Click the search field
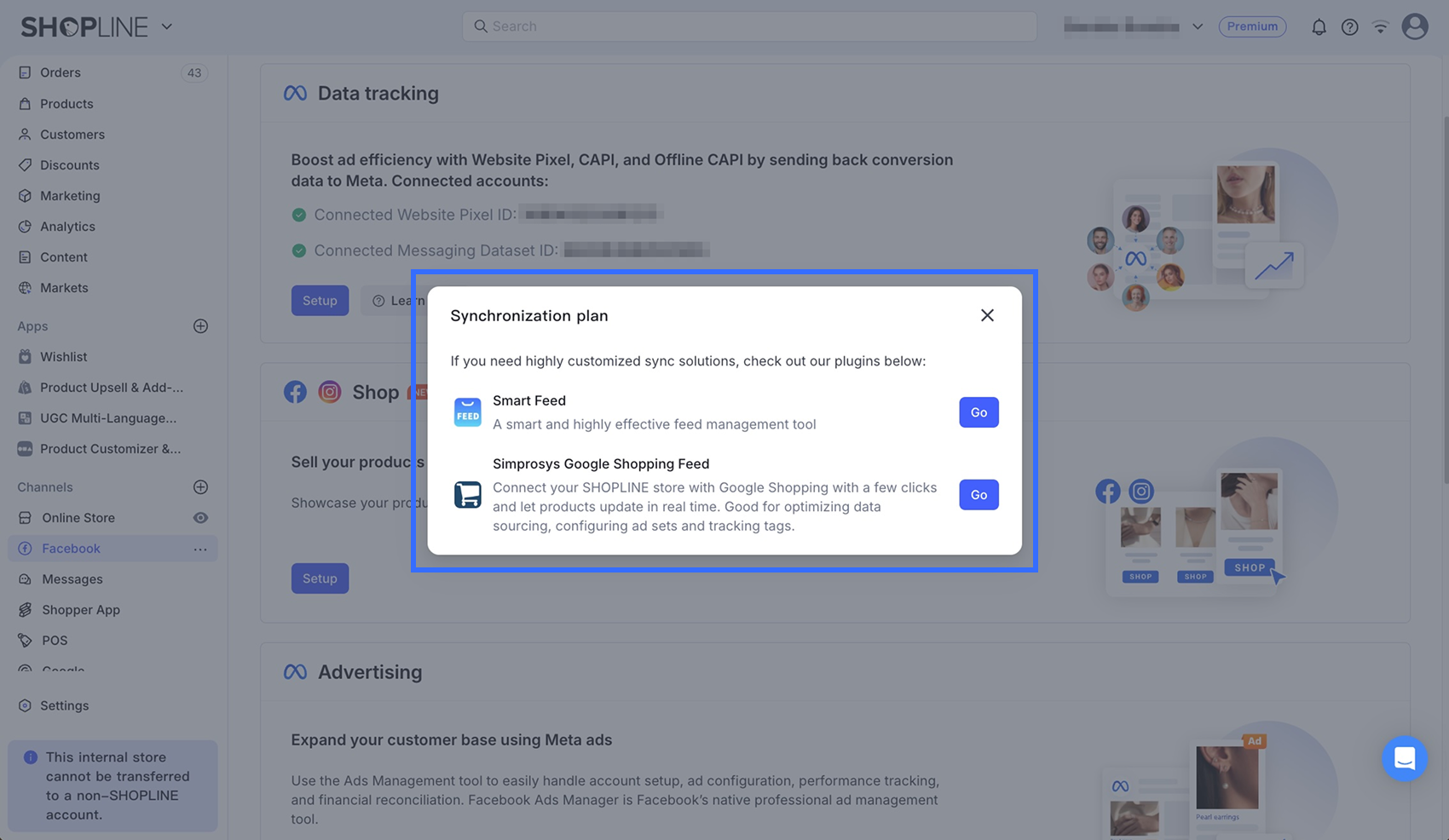This screenshot has width=1449, height=840. pyautogui.click(x=749, y=26)
